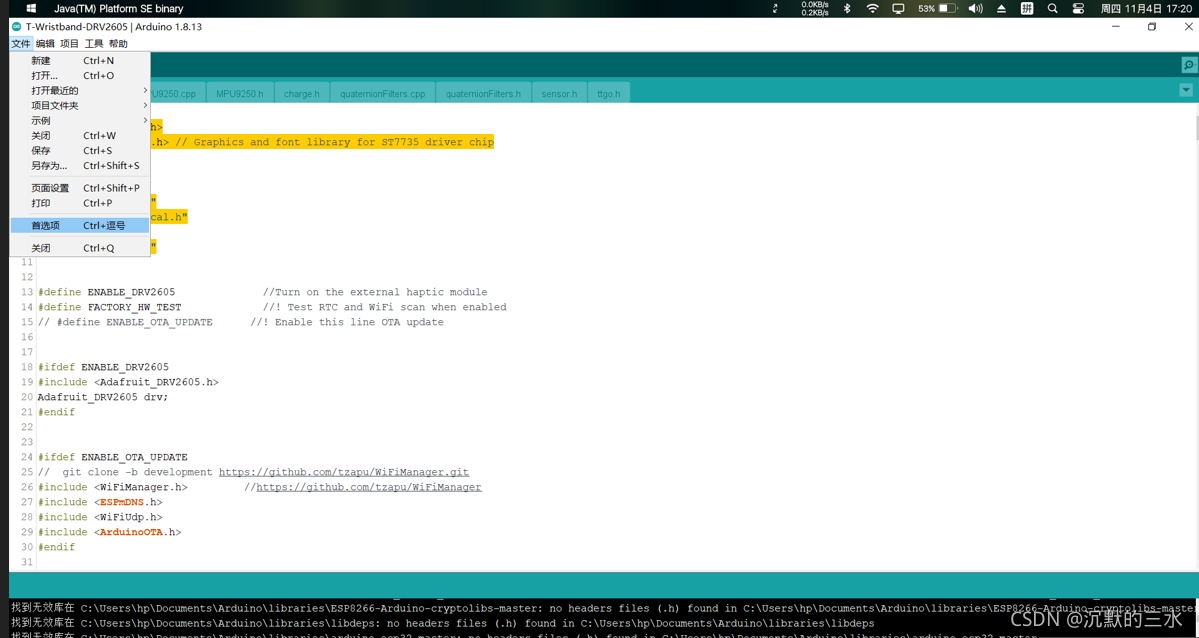Click the editor vertical scrollbar thumb
The width and height of the screenshot is (1199, 638).
(x=1195, y=128)
